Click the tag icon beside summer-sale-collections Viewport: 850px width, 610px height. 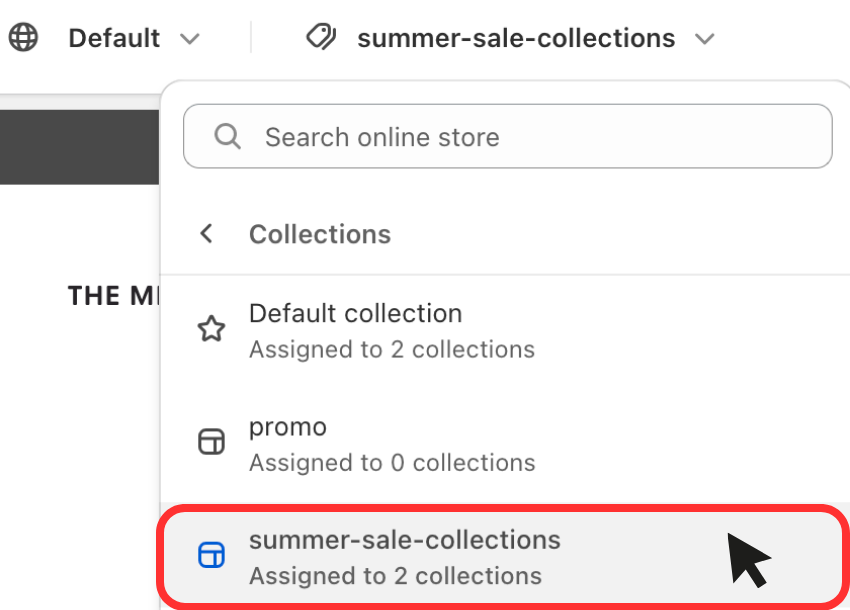click(x=321, y=37)
